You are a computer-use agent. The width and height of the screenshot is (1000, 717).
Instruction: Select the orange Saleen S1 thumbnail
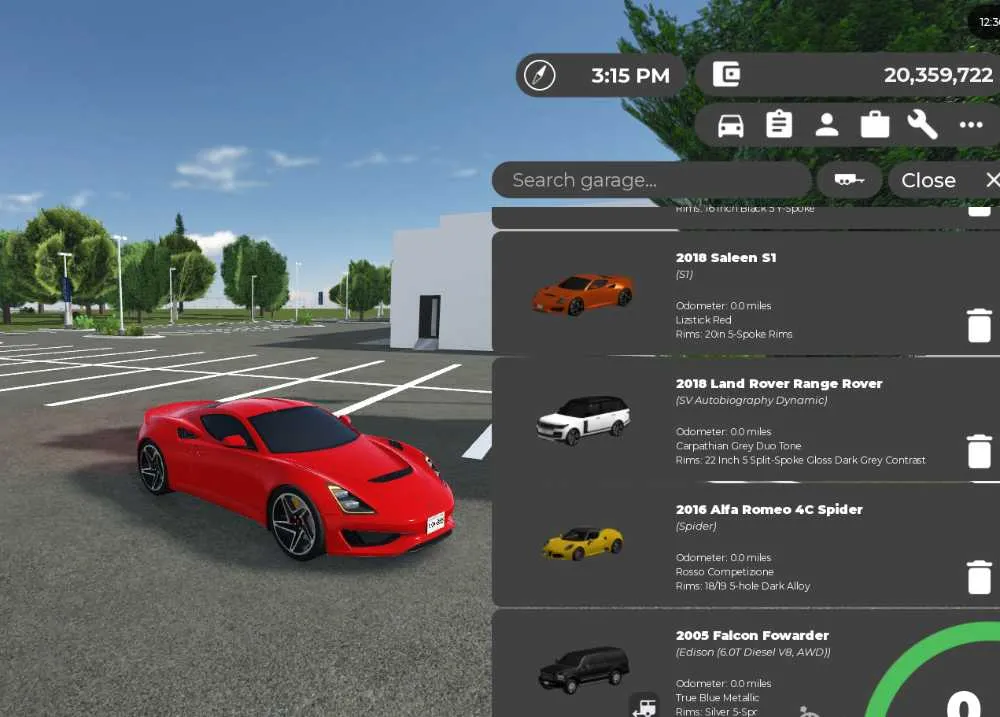coord(583,294)
